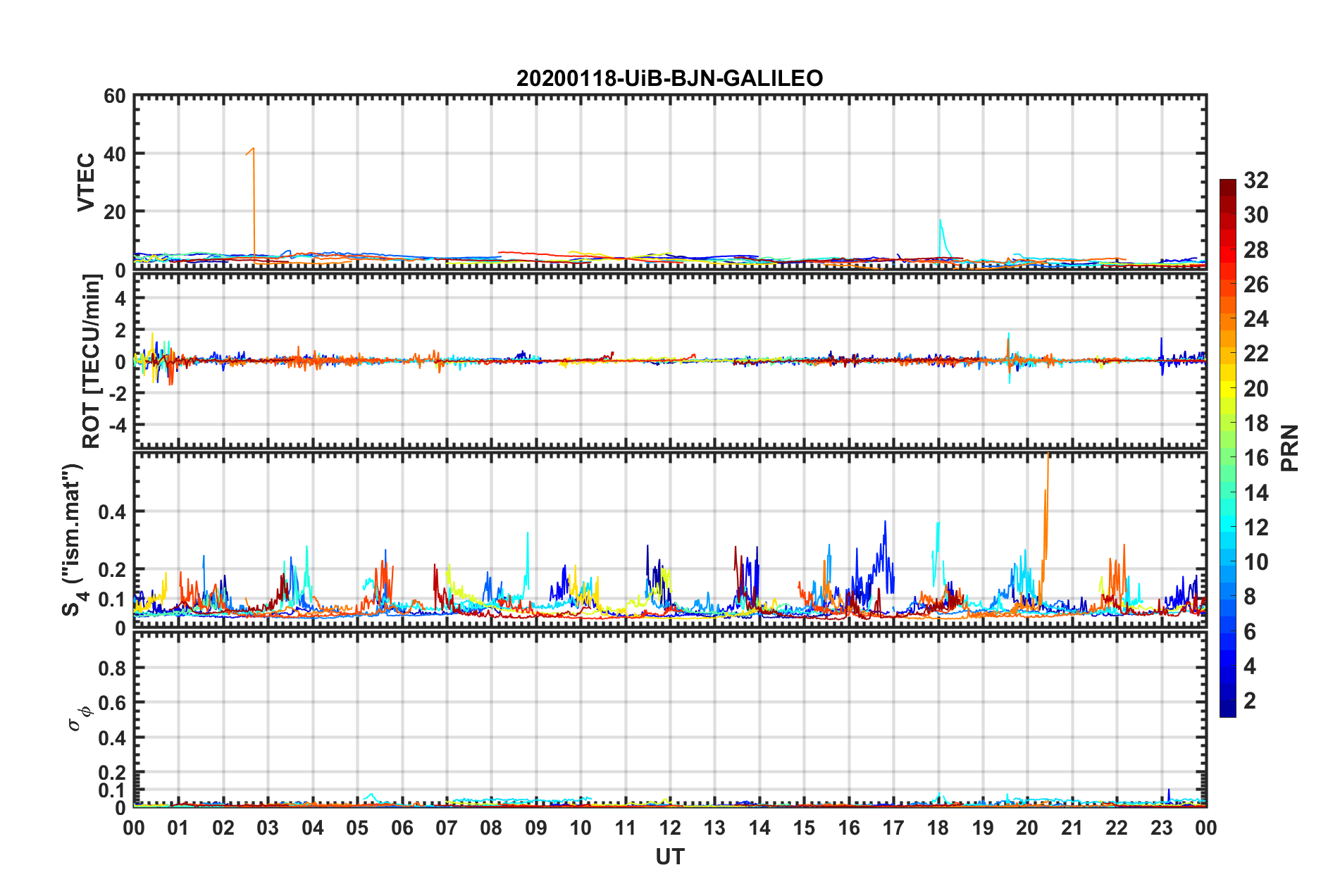1340x896 pixels.
Task: Click the 03 hour tick on UT axis
Action: [268, 828]
